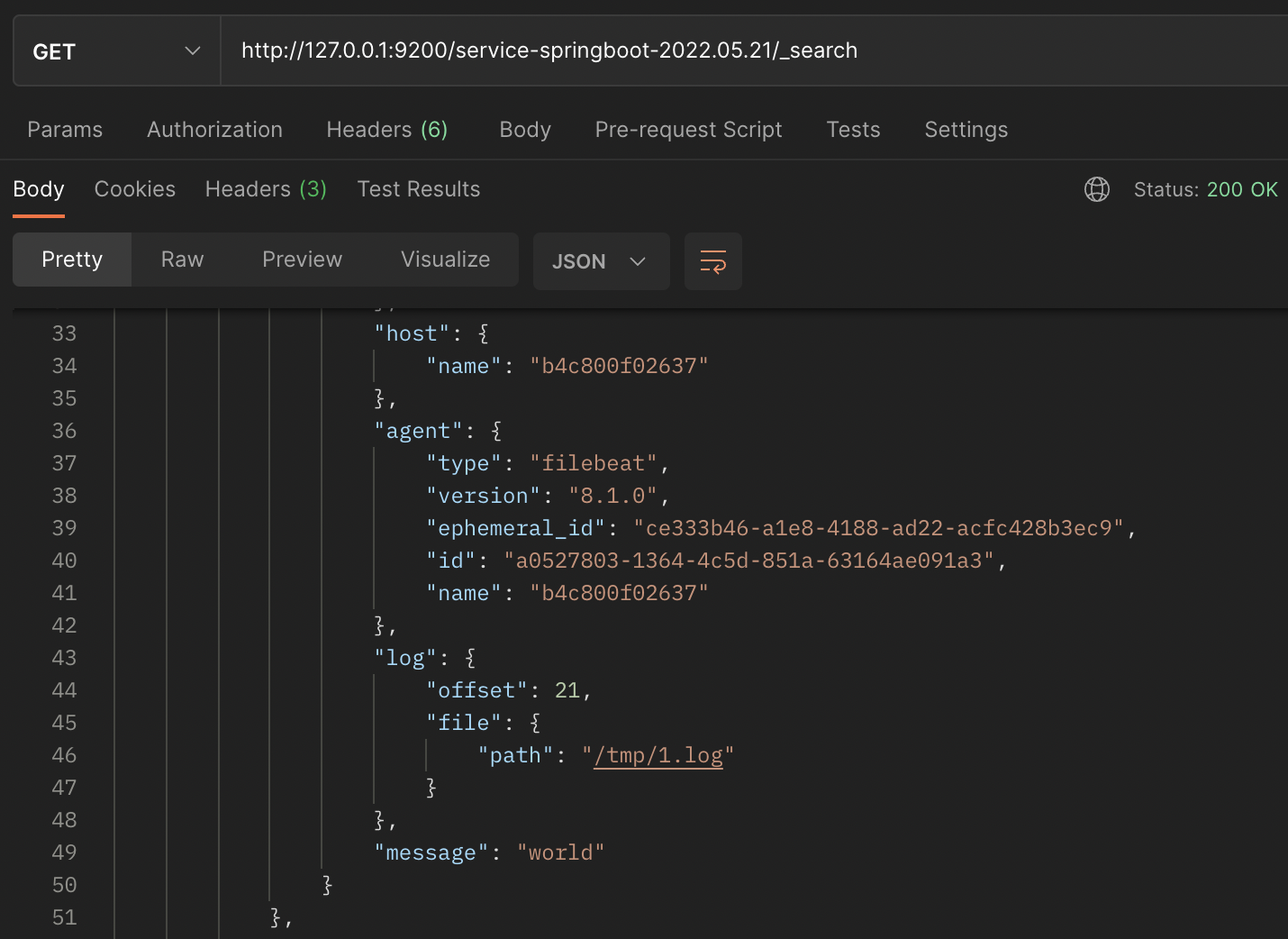Follow the /tmp/1.log path link
The height and width of the screenshot is (939, 1288).
658,755
